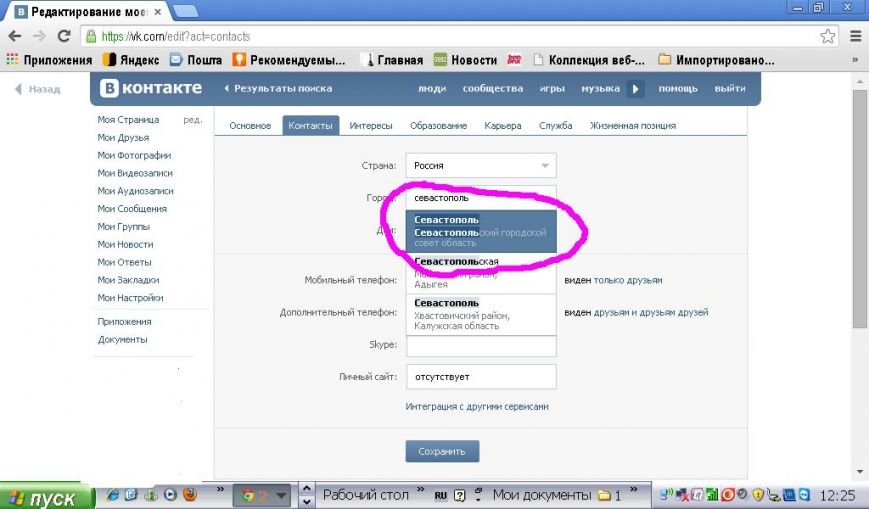Open the Яндекс bookmark
Image resolution: width=869 pixels, height=509 pixels.
131,60
